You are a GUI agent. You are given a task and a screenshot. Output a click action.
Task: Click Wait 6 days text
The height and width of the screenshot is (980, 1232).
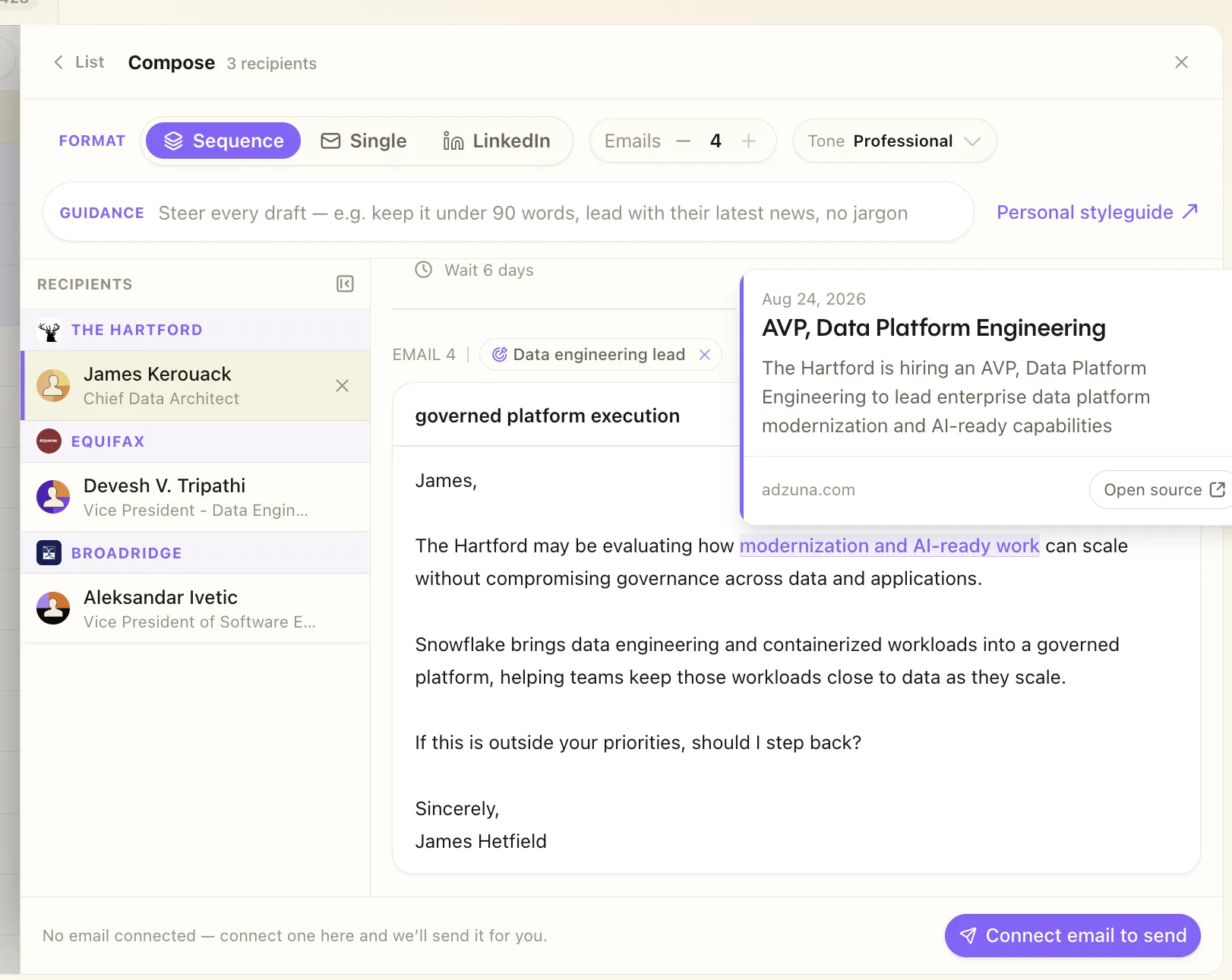489,270
